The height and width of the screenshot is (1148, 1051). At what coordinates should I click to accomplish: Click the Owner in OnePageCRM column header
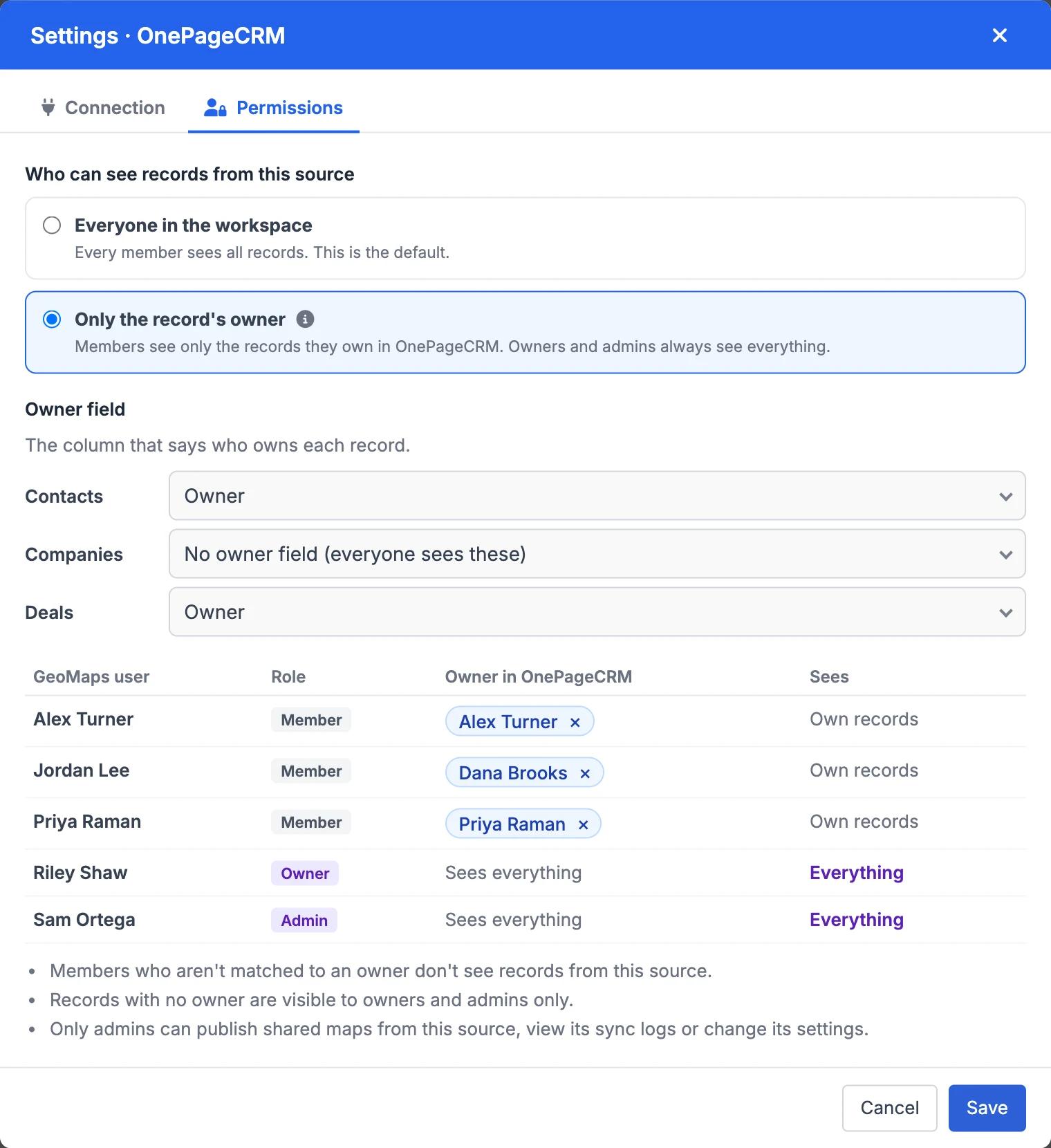pos(539,676)
